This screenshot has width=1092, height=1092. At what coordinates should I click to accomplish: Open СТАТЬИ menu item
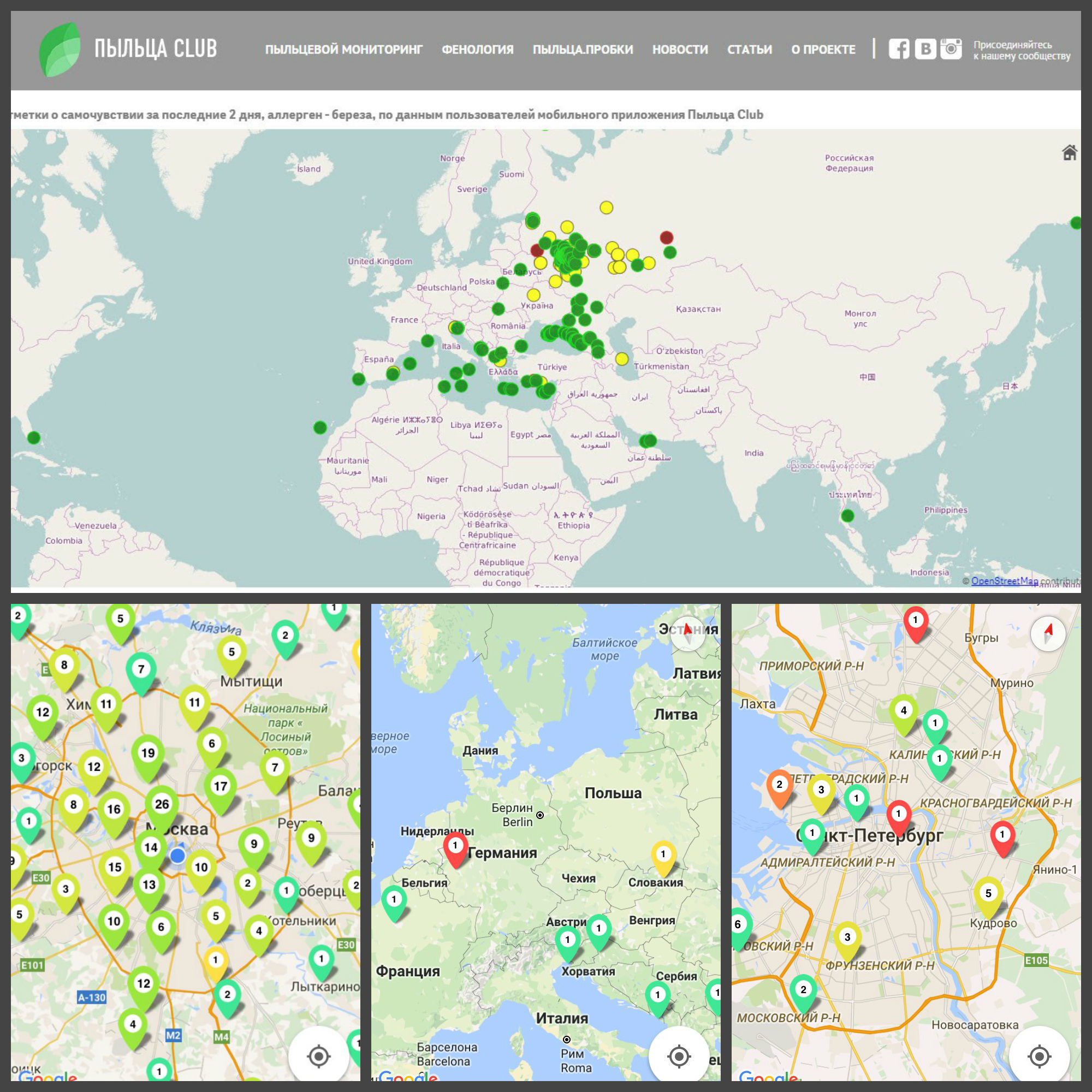pyautogui.click(x=750, y=50)
